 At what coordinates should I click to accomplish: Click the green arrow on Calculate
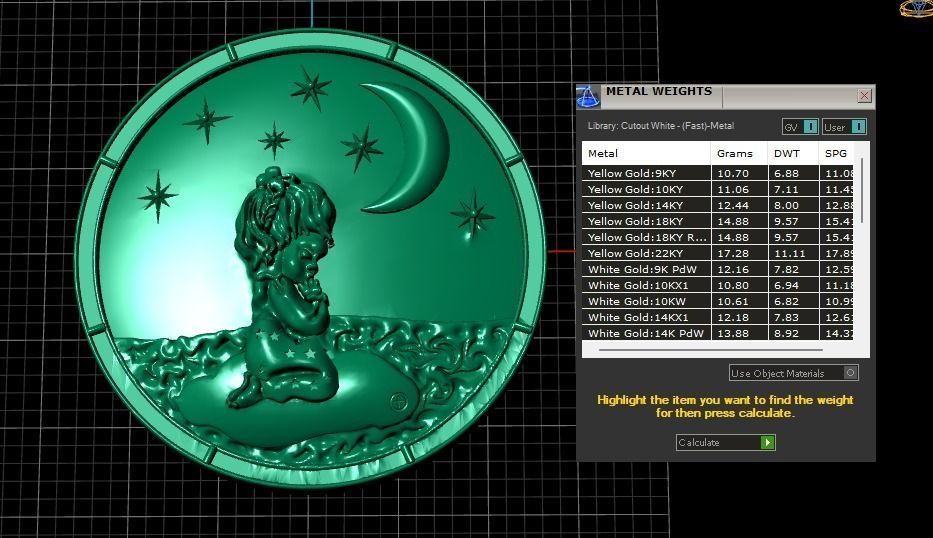pos(768,442)
